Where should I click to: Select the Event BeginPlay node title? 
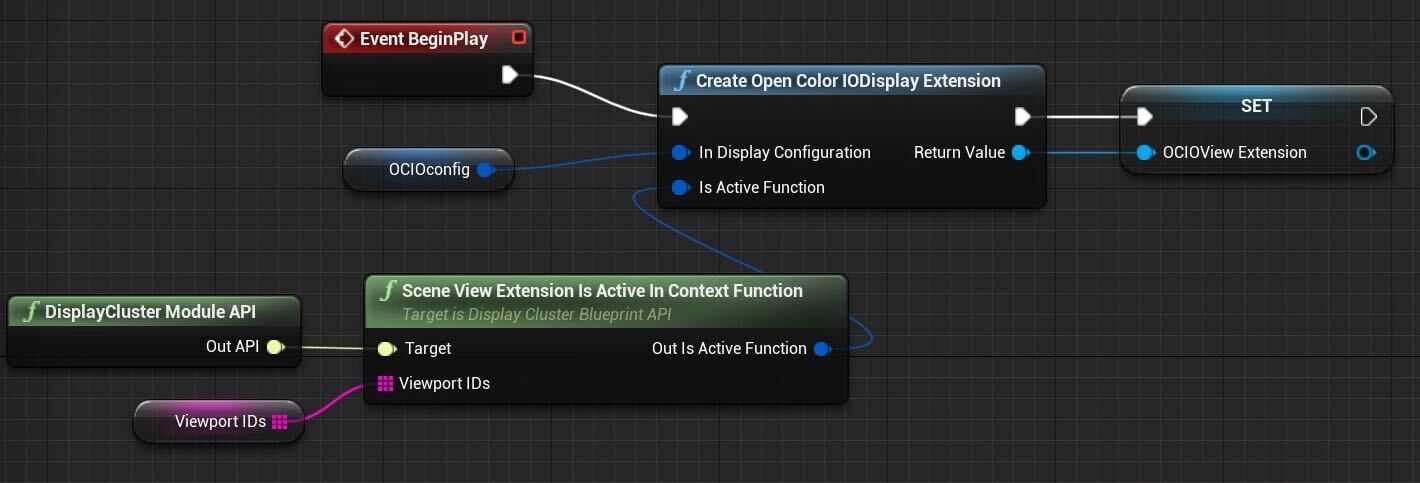[x=424, y=39]
